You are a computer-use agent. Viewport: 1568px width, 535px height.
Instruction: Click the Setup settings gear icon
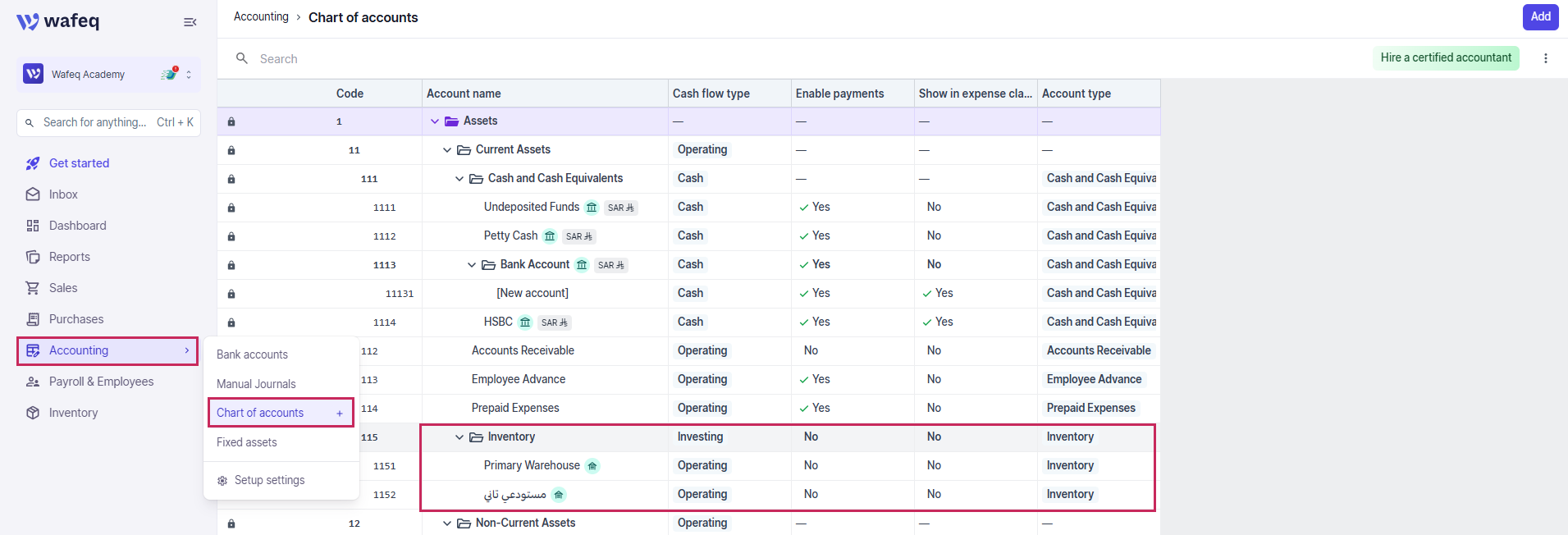point(222,481)
